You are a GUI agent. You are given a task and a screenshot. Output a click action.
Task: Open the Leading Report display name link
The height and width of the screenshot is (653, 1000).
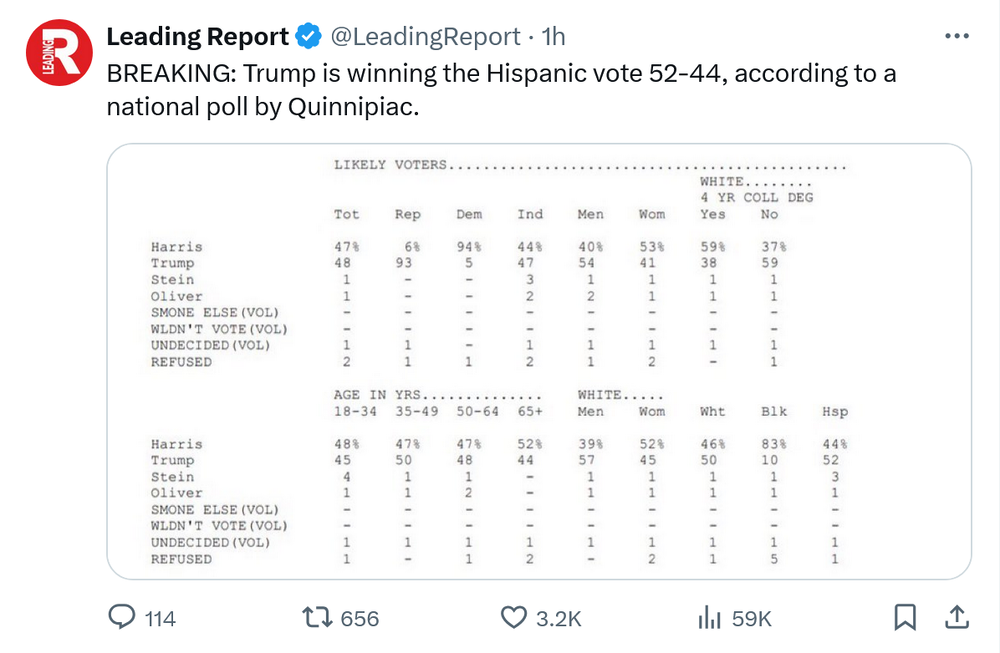(197, 37)
